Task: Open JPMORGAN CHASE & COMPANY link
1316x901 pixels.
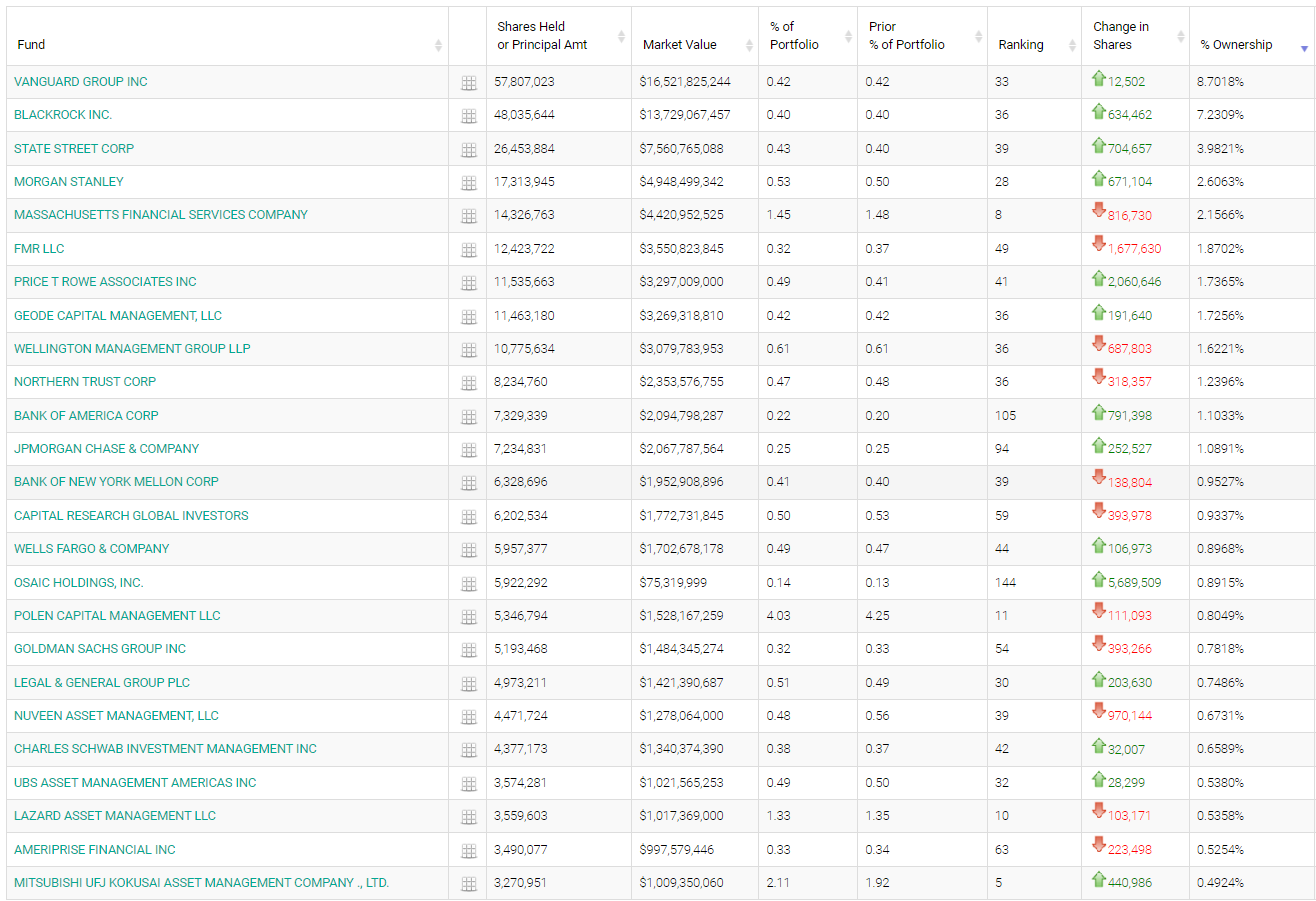Action: (x=107, y=449)
